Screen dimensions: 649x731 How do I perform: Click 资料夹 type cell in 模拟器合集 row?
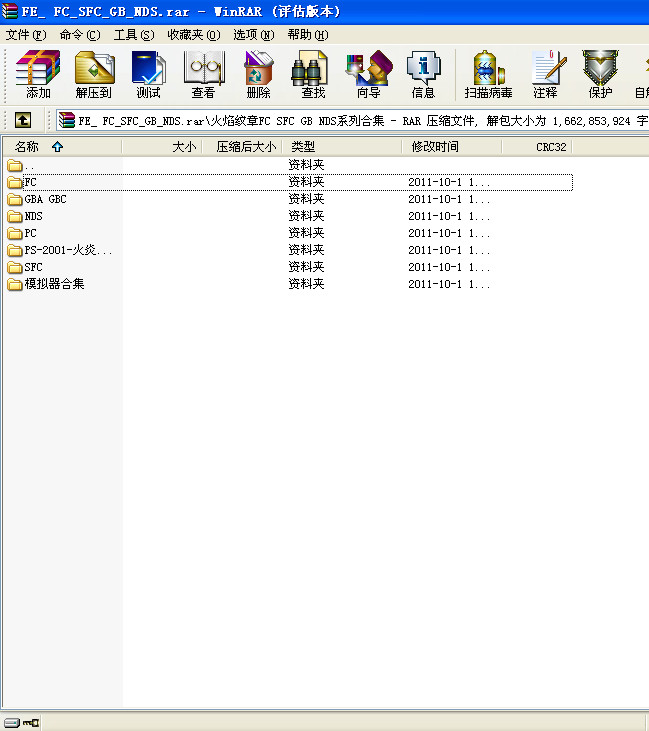306,284
